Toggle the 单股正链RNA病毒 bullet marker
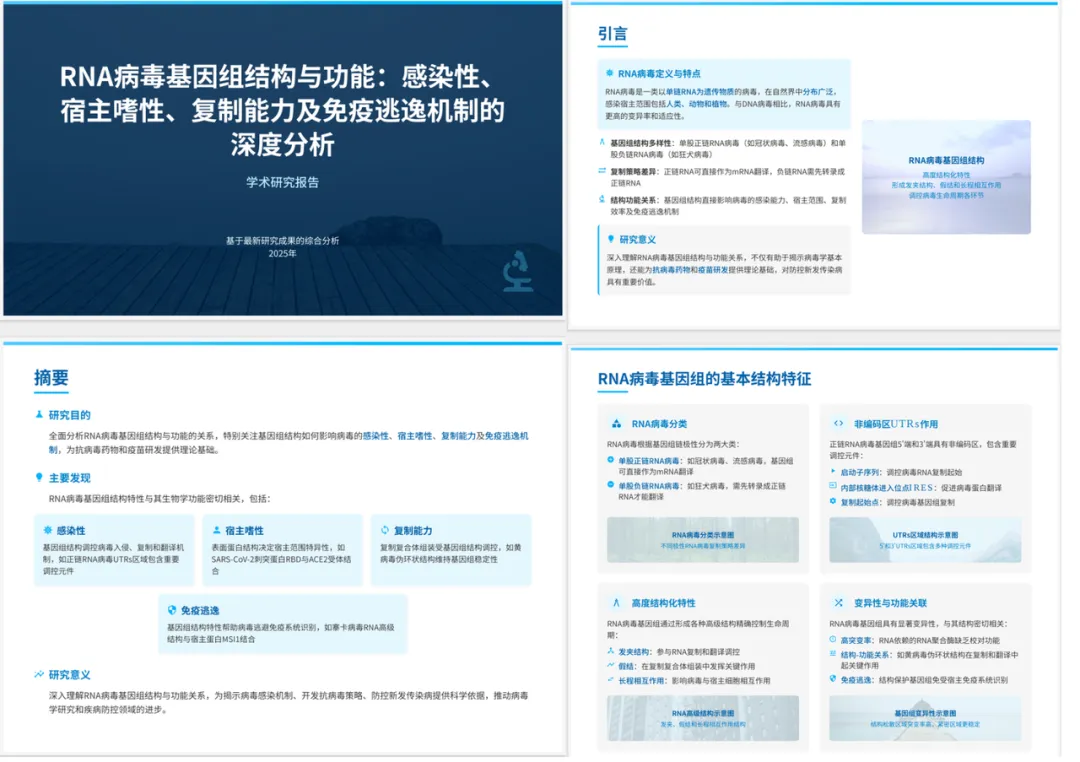The width and height of the screenshot is (1080, 762). tap(611, 460)
